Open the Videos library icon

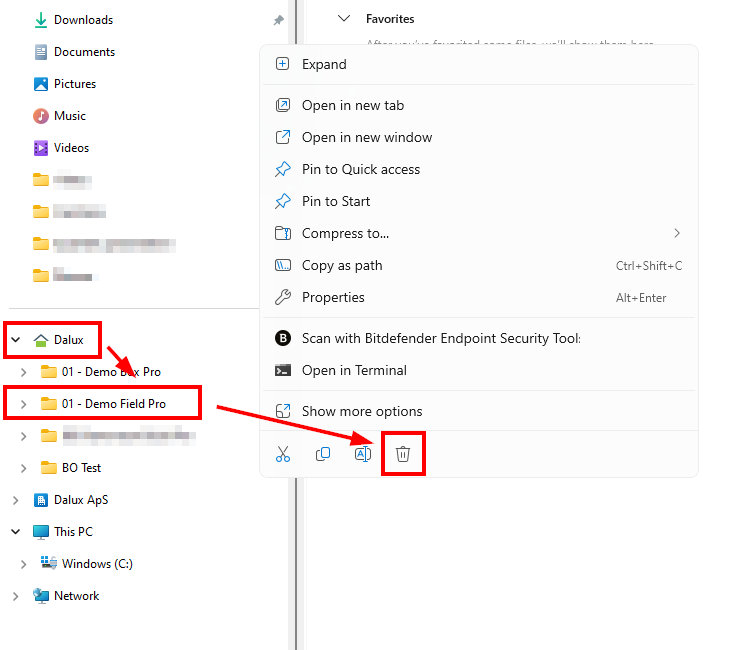coord(41,148)
